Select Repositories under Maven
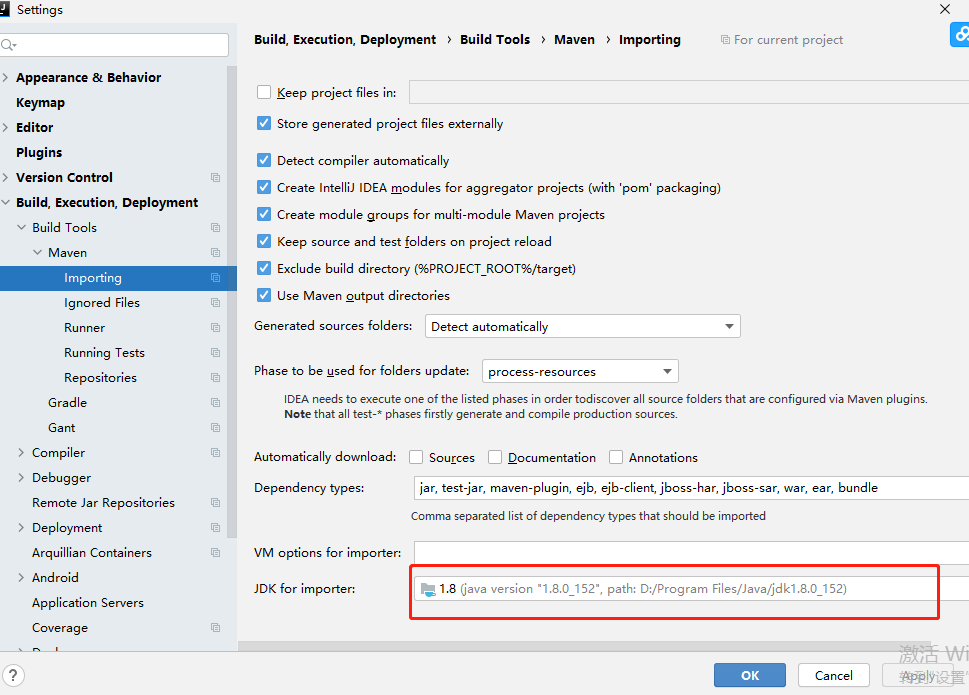Screen dimensions: 969x695 pyautogui.click(x=101, y=377)
